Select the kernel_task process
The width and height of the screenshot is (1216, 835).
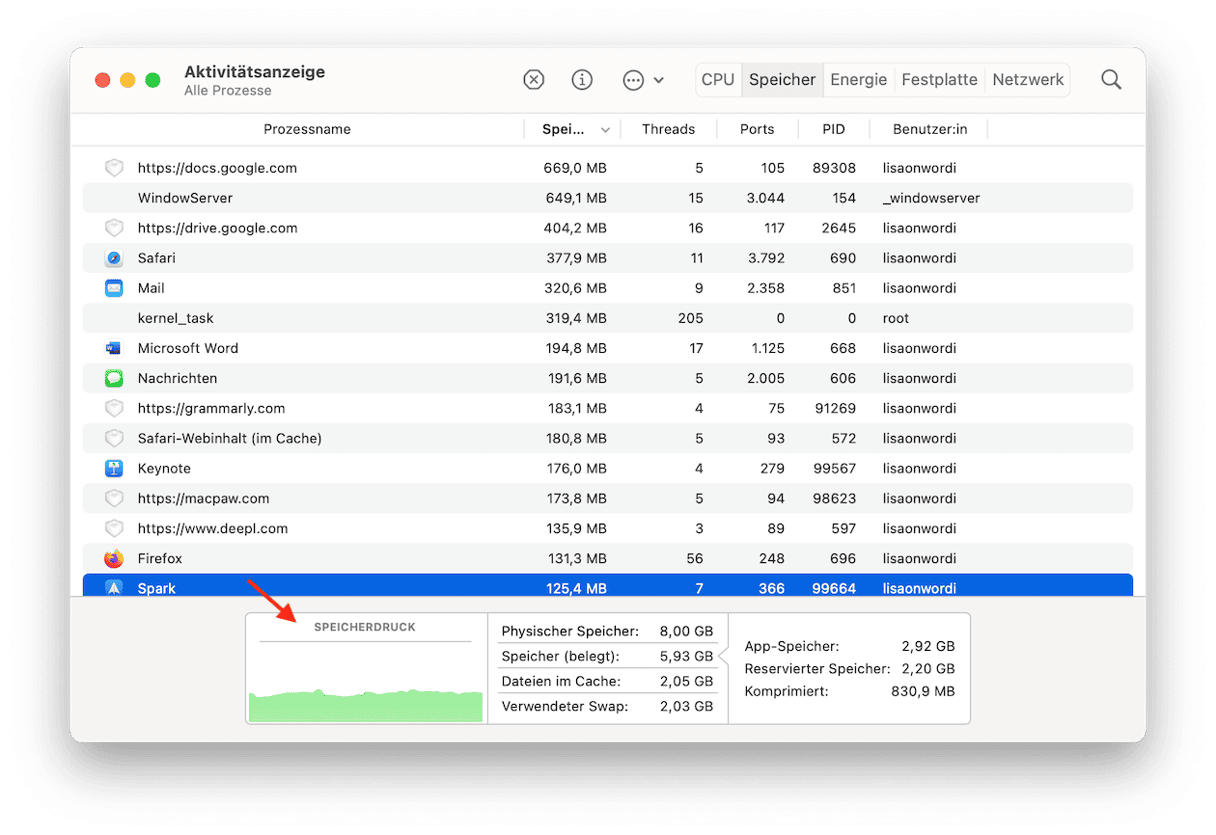(x=176, y=318)
